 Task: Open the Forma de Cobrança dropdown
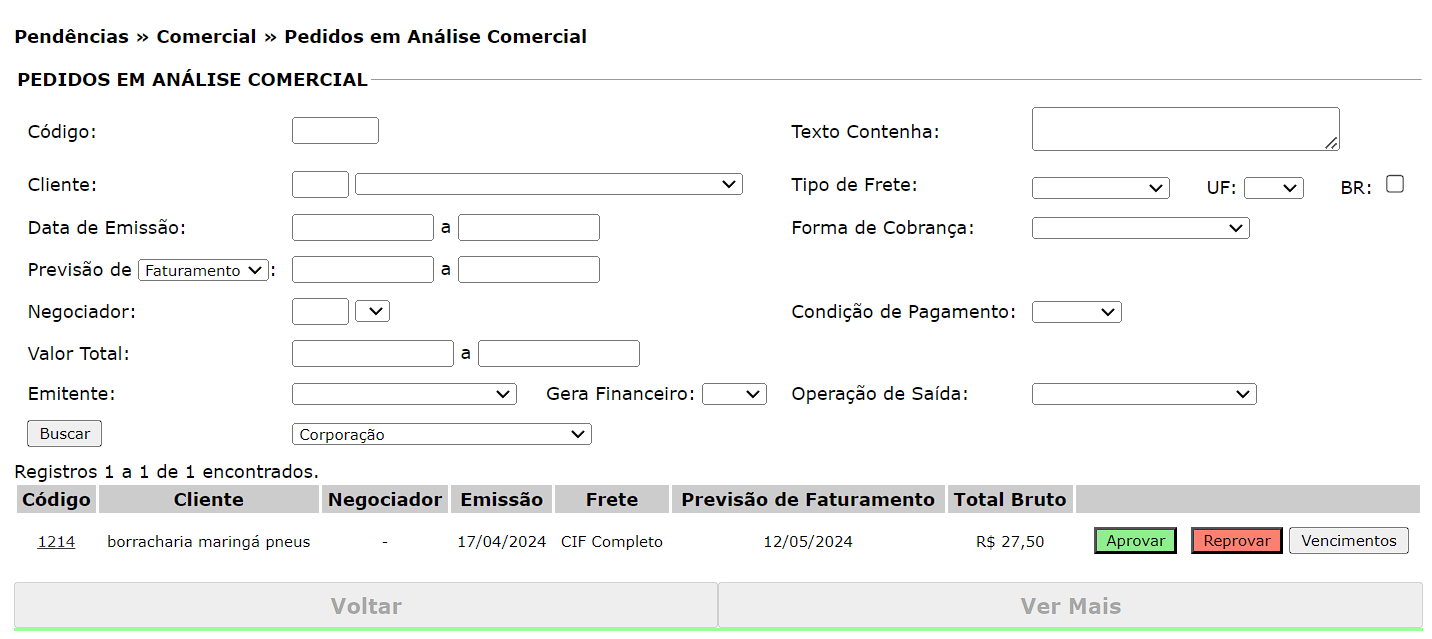(x=1140, y=229)
